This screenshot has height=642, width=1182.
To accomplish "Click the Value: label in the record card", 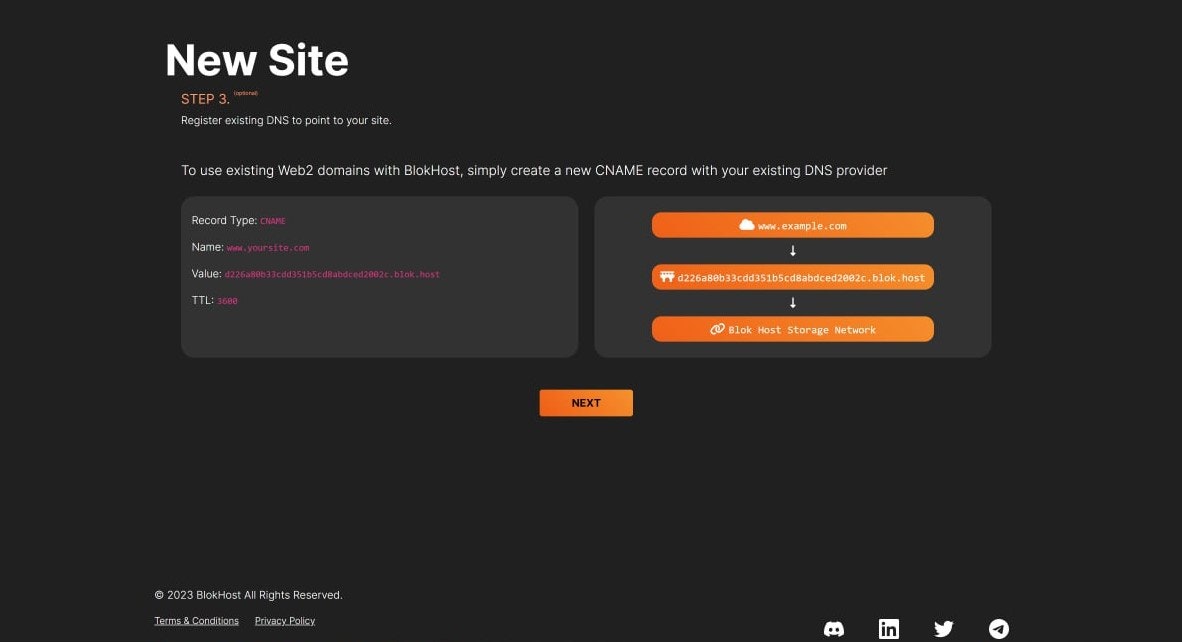I will click(207, 274).
